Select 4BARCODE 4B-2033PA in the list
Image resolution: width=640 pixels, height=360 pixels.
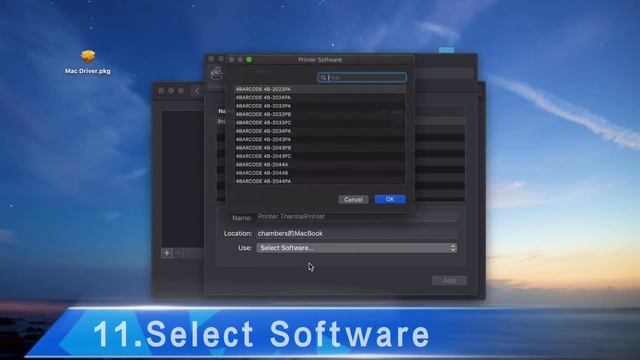click(320, 106)
